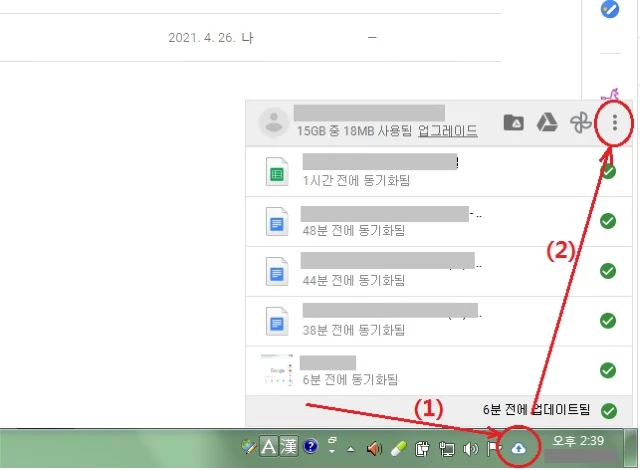
Task: Select the '6분 전에 동기화됨' text
Action: click(x=350, y=380)
